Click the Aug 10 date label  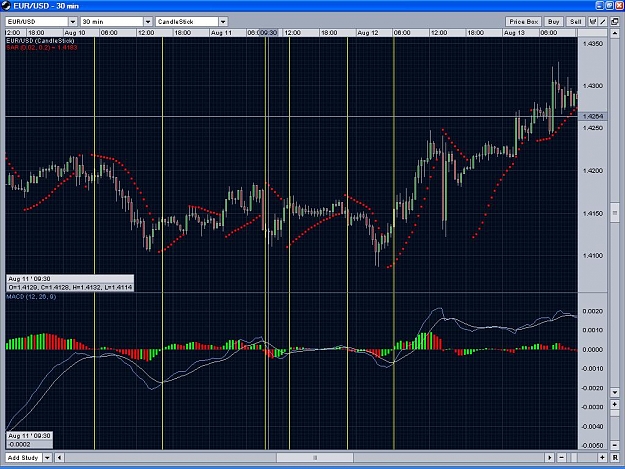[75, 33]
